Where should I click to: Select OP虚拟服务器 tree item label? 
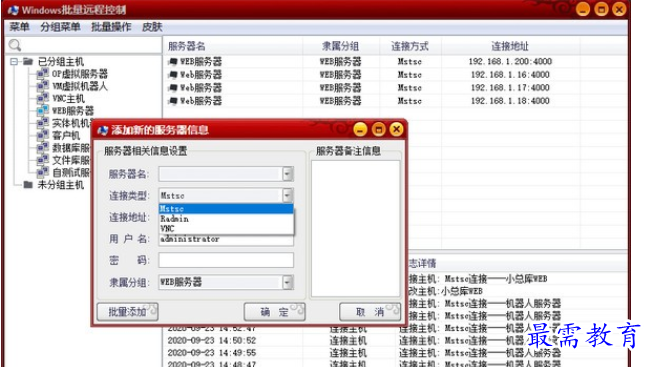pyautogui.click(x=79, y=74)
